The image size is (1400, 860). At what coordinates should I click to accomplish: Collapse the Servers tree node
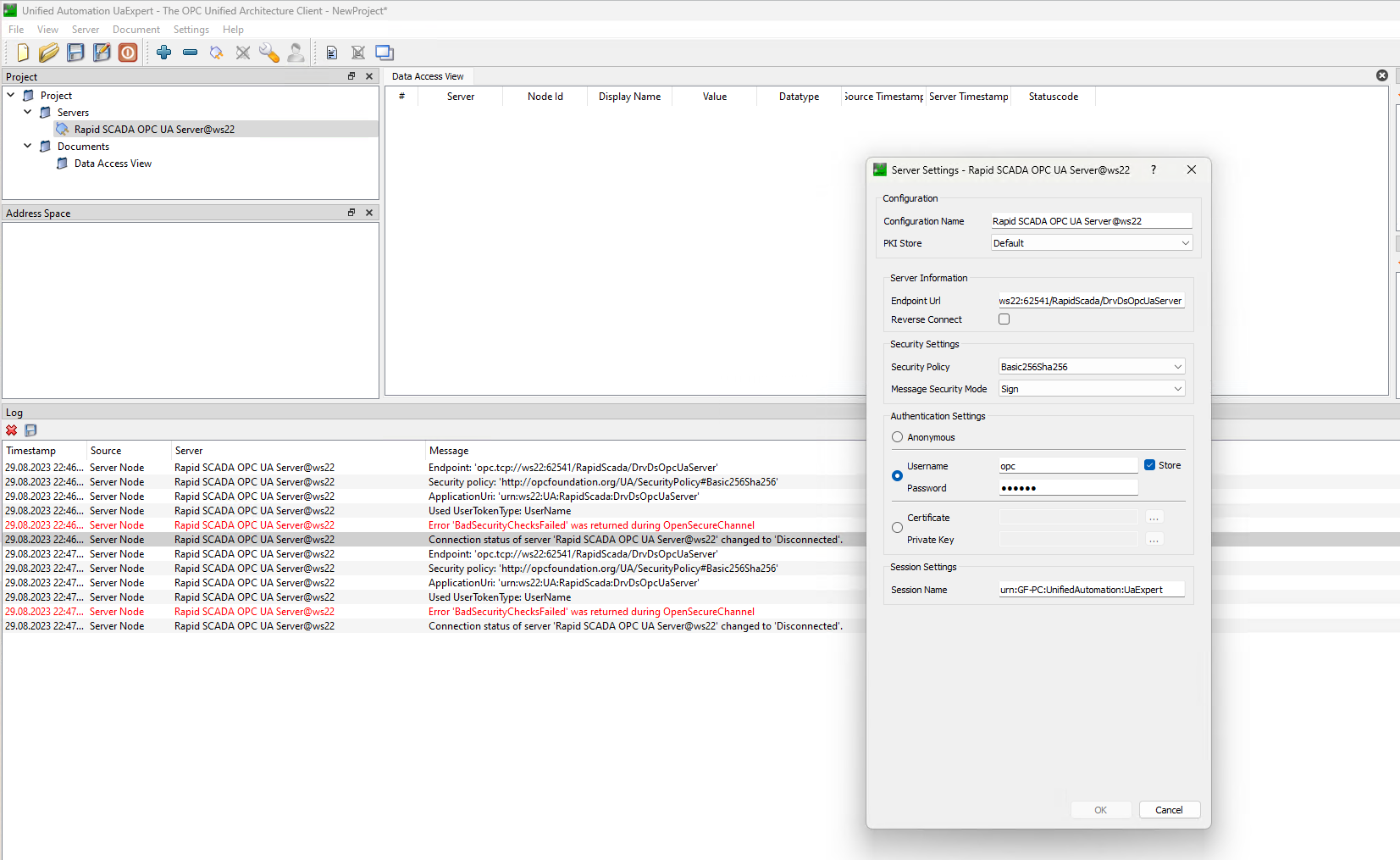click(28, 112)
